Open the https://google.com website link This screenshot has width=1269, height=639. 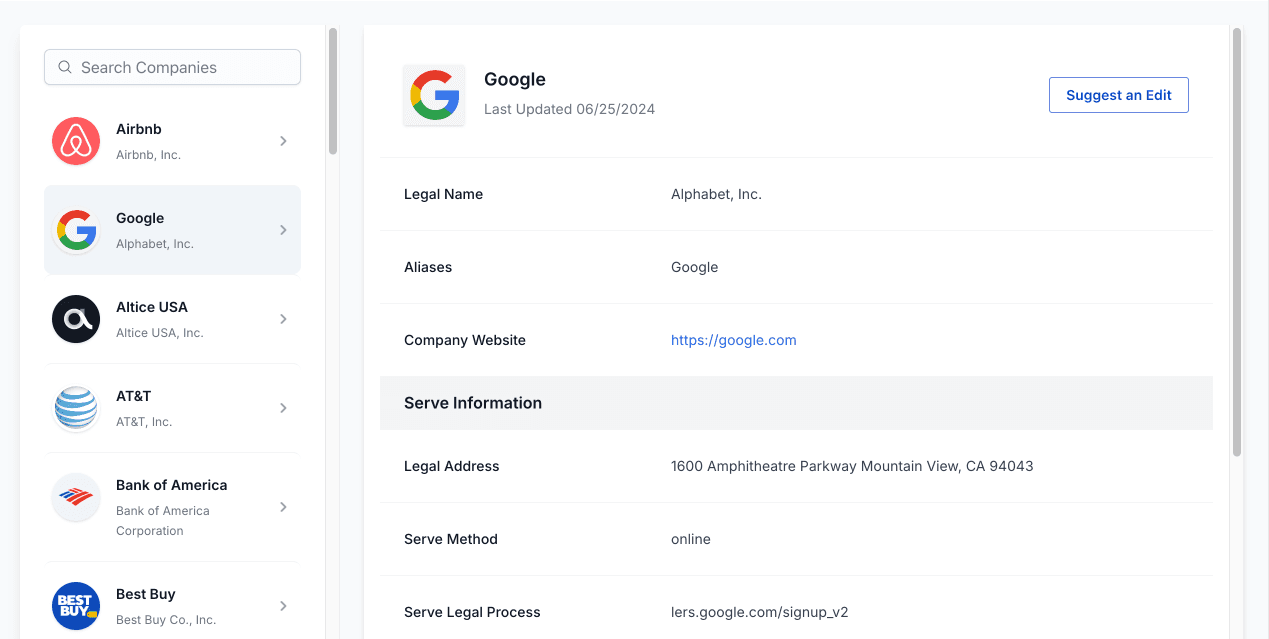click(x=733, y=340)
